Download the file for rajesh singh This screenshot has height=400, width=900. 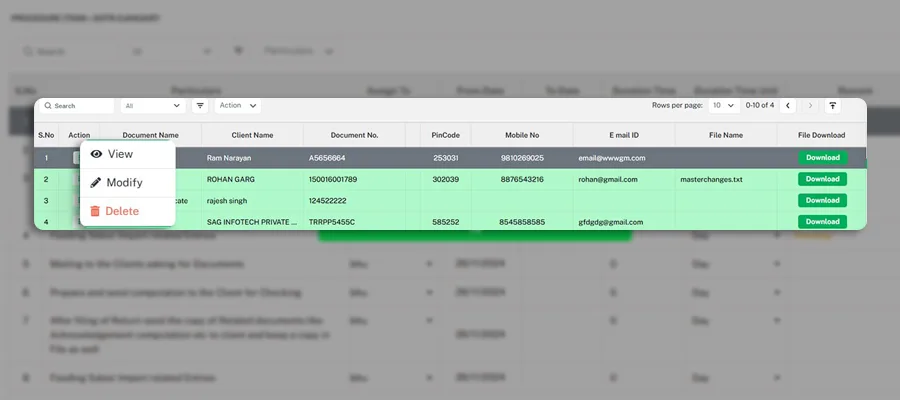823,200
